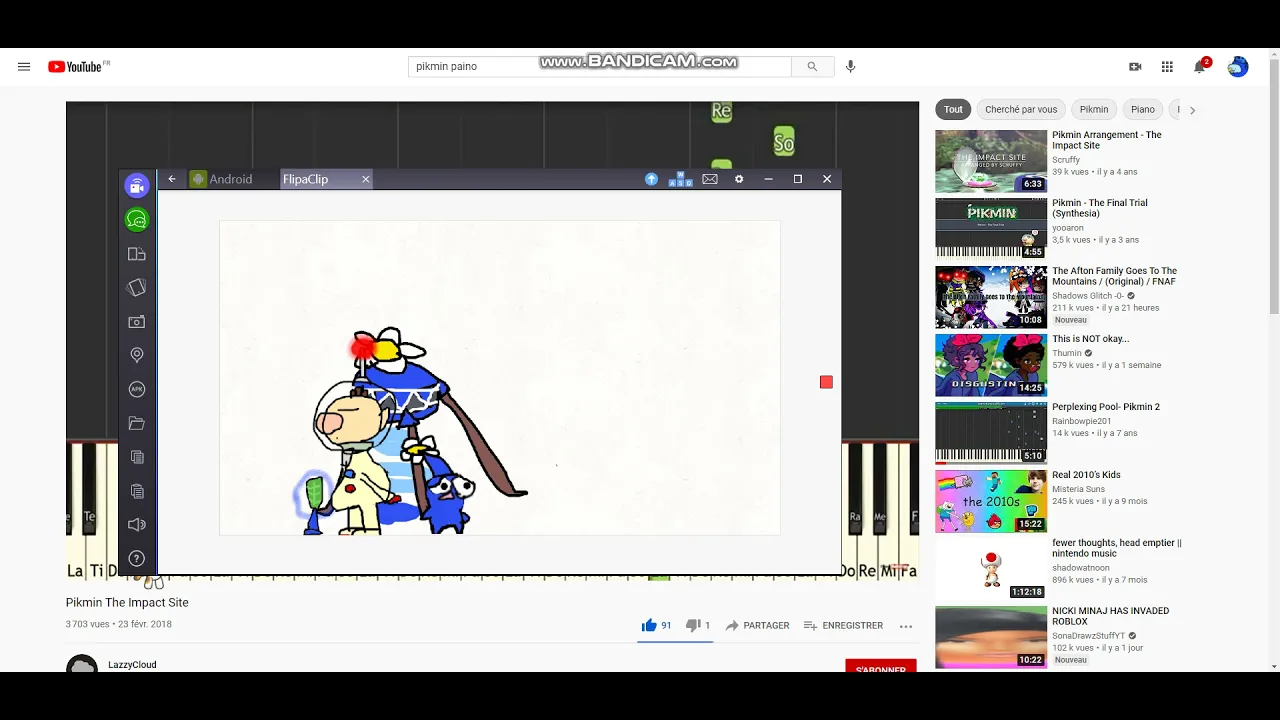1280x720 pixels.
Task: Click the PARTAGER share button
Action: [x=757, y=625]
